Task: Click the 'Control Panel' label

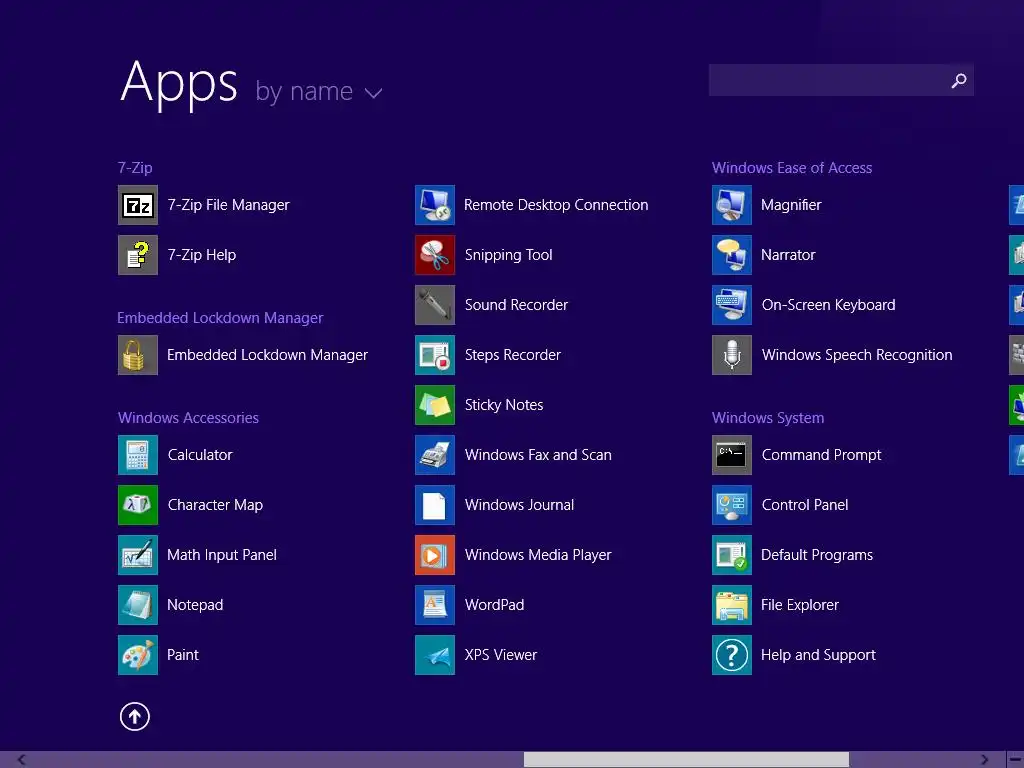Action: coord(805,505)
